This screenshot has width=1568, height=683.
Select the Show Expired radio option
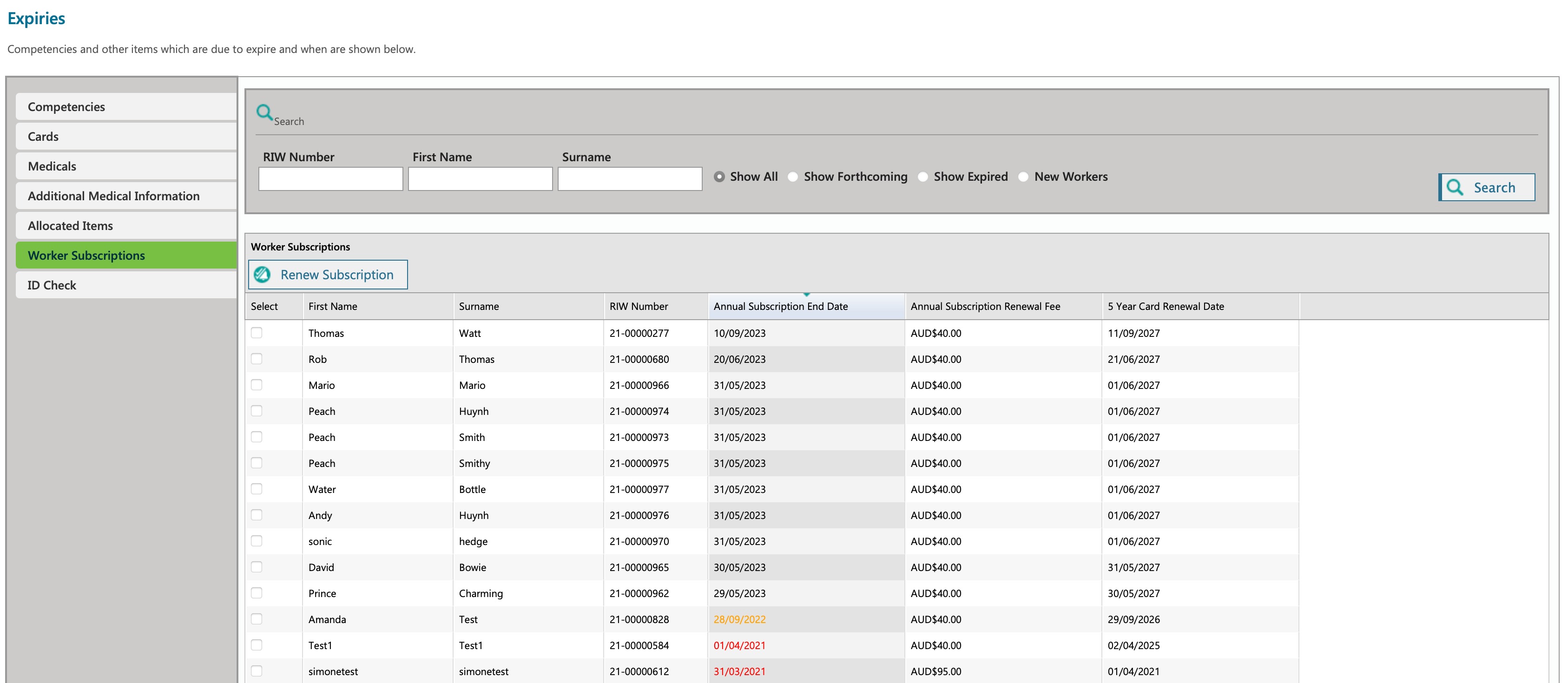pos(923,177)
